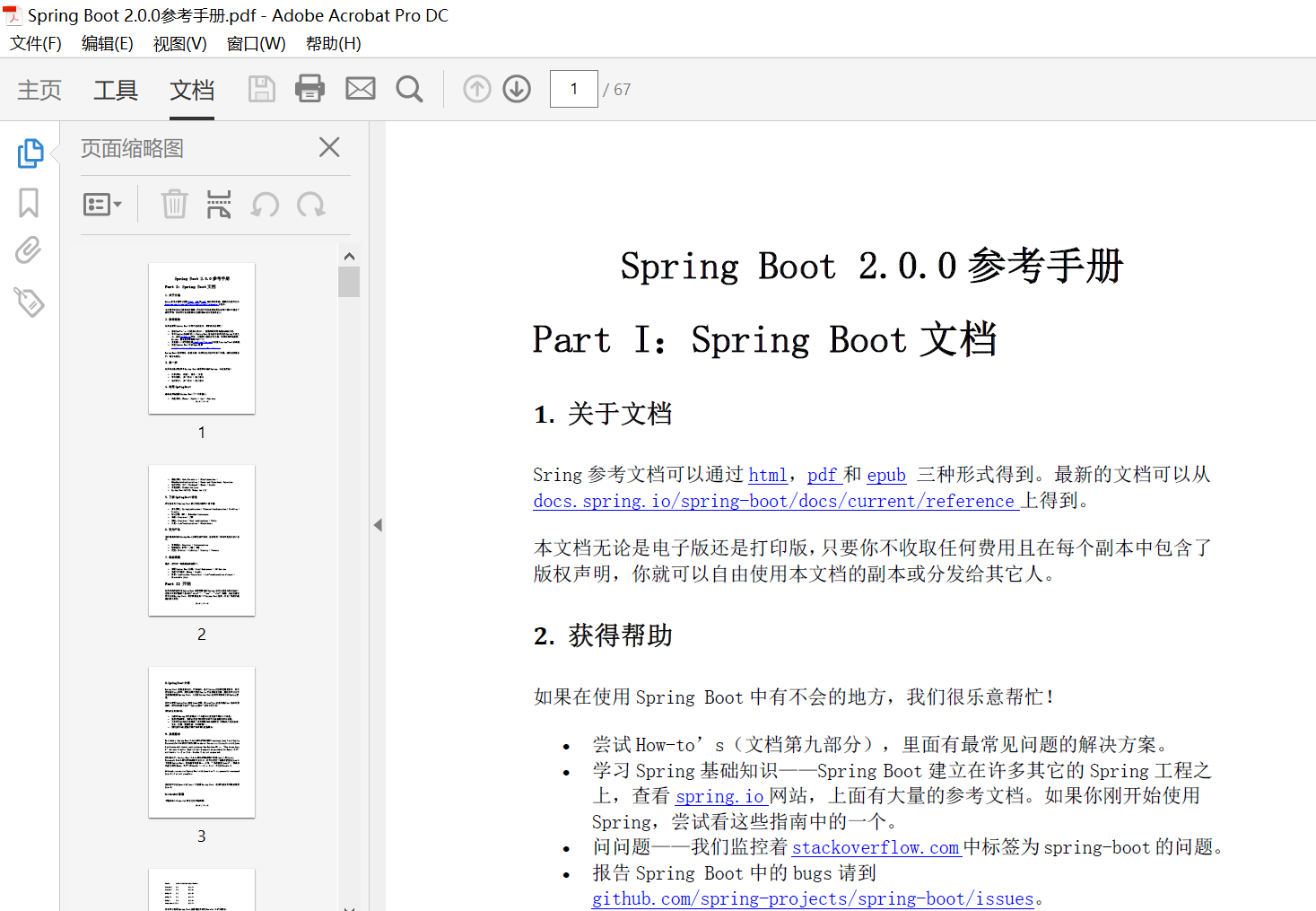Image resolution: width=1316 pixels, height=911 pixels.
Task: Switch to the 工具 tab
Action: coord(116,90)
